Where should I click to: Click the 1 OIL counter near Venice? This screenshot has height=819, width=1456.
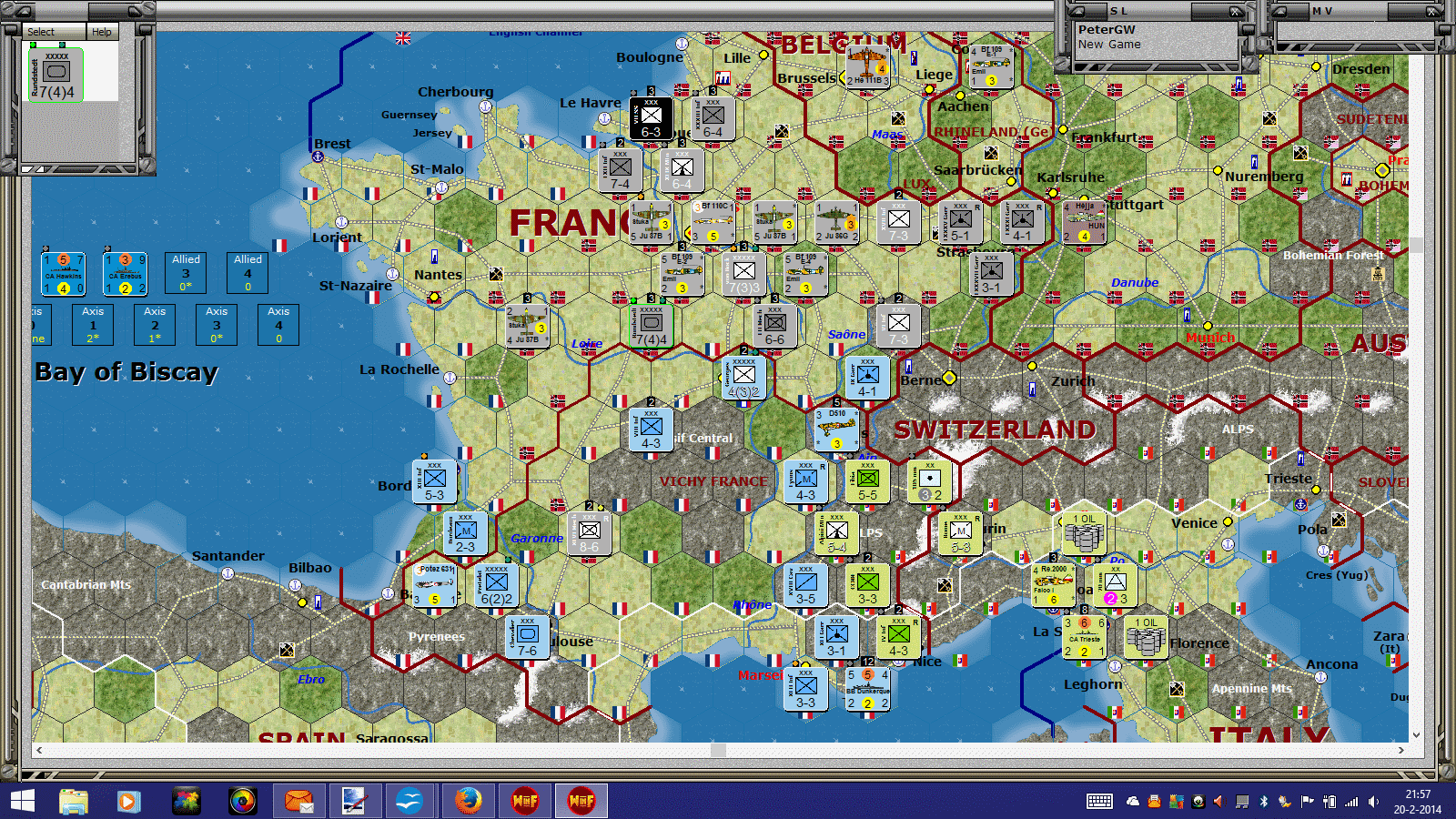click(x=1085, y=533)
